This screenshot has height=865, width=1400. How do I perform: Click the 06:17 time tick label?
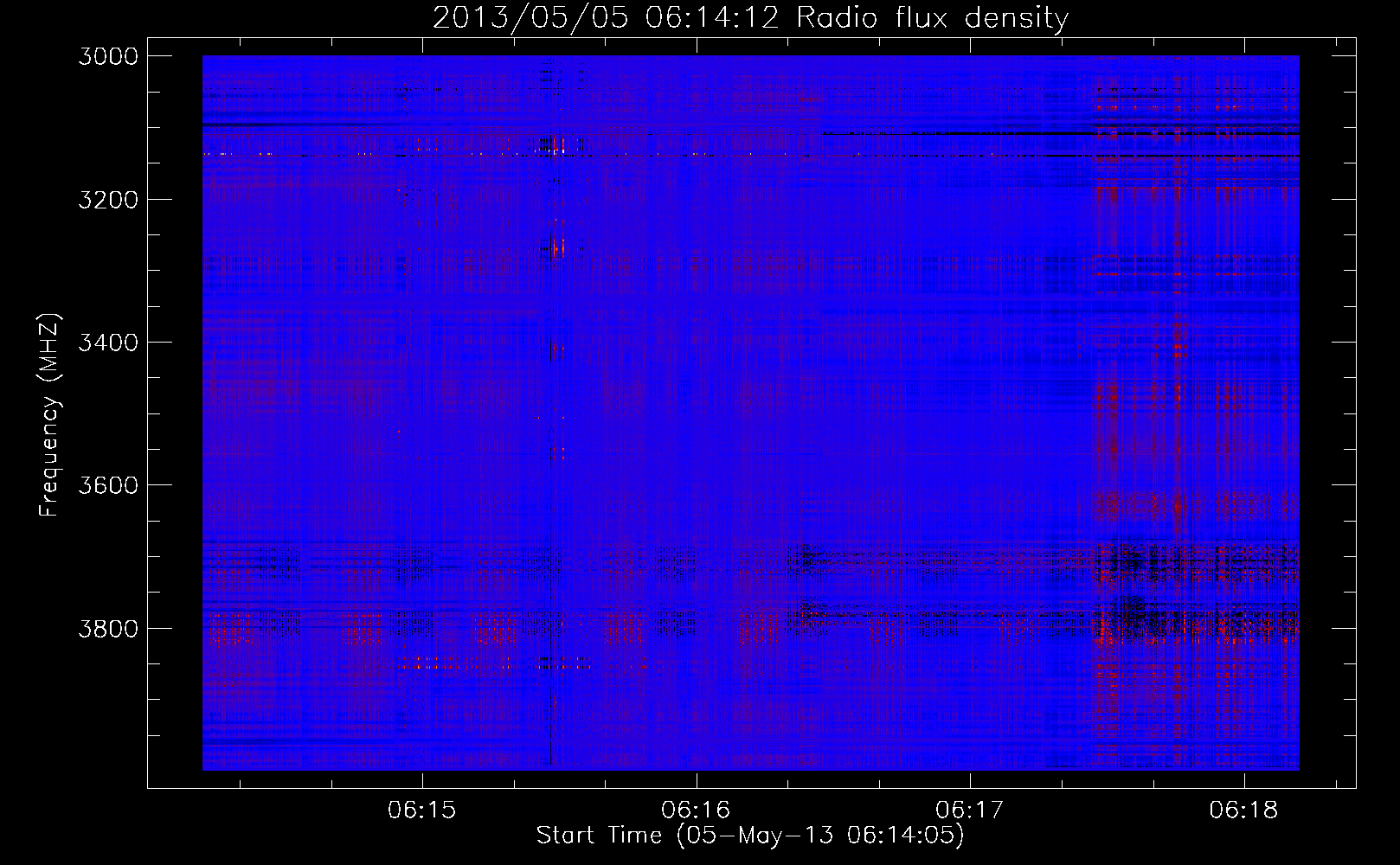click(970, 811)
